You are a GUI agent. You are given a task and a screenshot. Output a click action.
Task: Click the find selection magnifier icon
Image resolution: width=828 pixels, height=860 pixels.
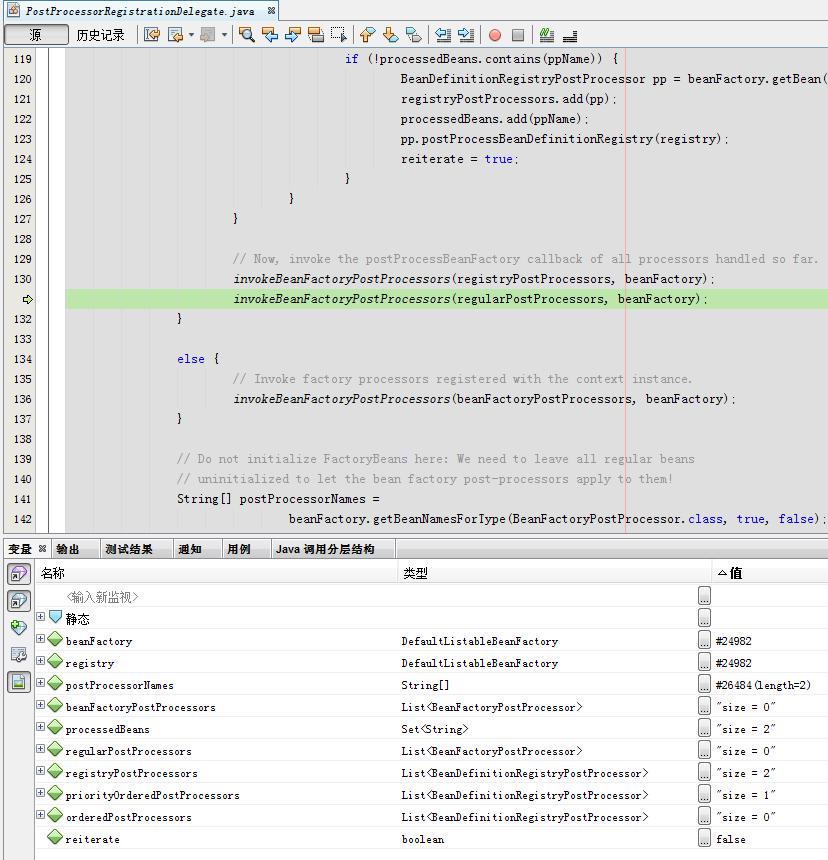pos(247,35)
